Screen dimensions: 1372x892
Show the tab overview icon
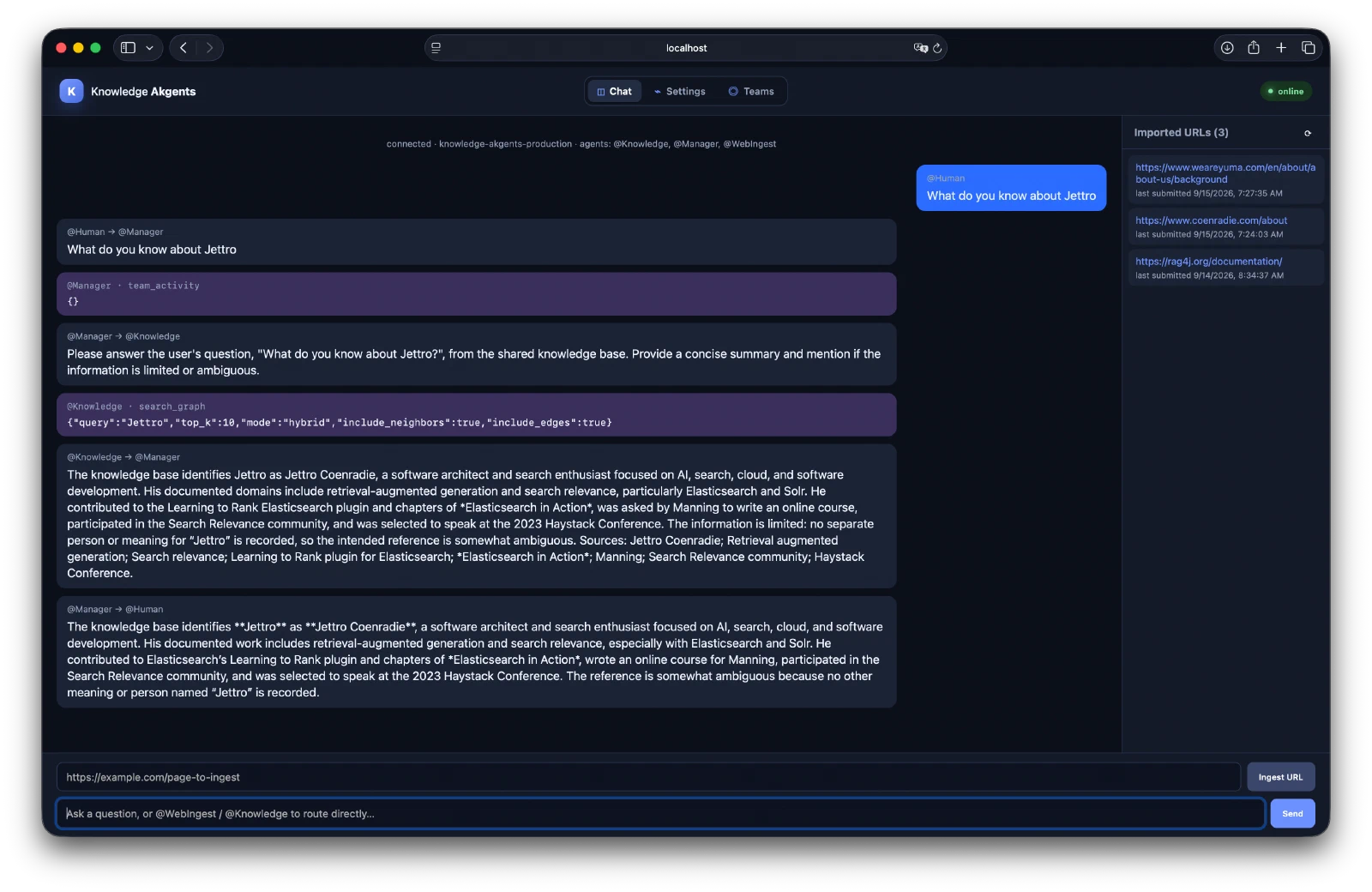(1309, 48)
